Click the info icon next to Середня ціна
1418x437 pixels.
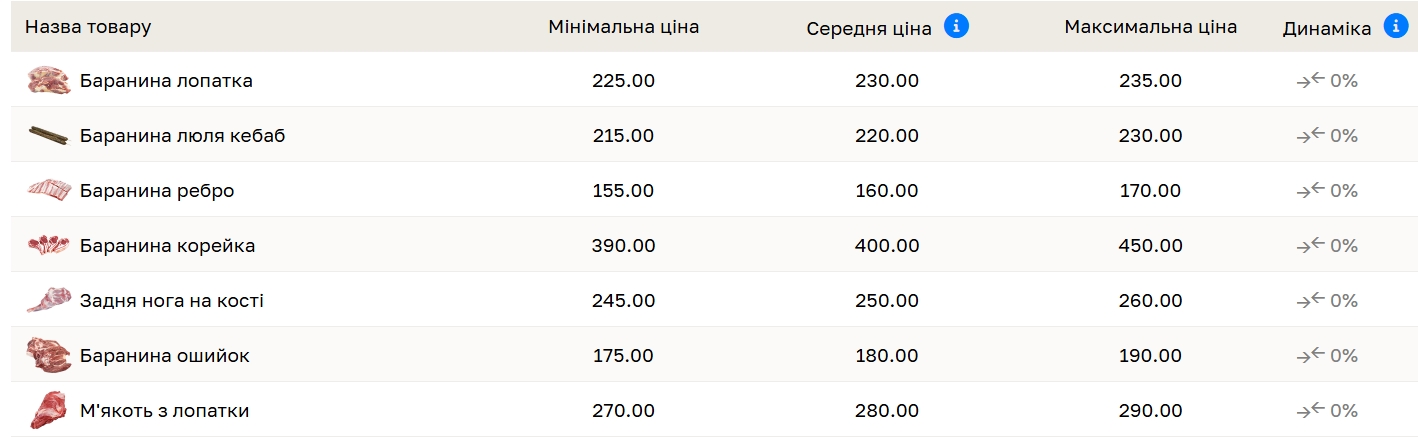(956, 27)
